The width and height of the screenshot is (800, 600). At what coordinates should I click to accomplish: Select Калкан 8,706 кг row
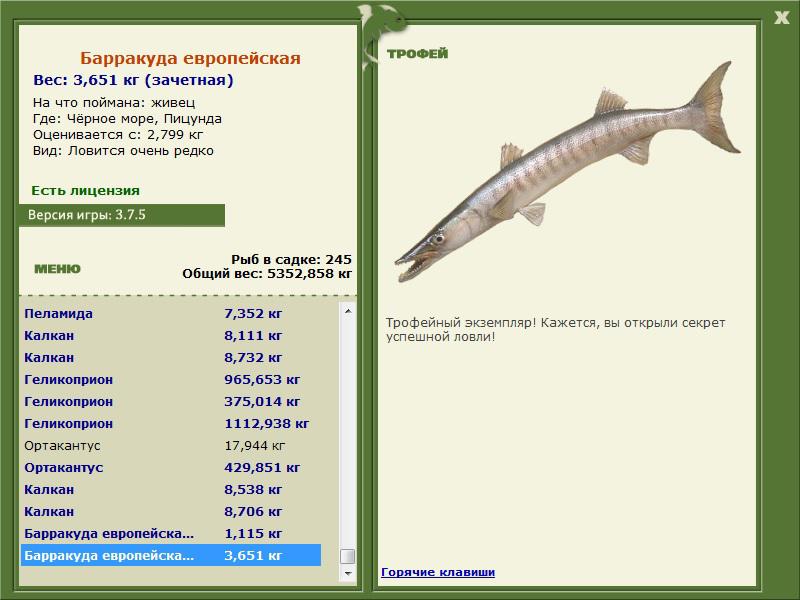(x=171, y=511)
